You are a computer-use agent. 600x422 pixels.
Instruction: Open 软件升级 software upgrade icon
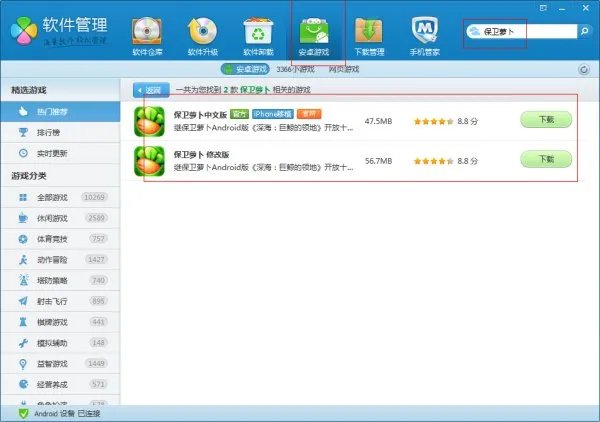click(x=203, y=29)
